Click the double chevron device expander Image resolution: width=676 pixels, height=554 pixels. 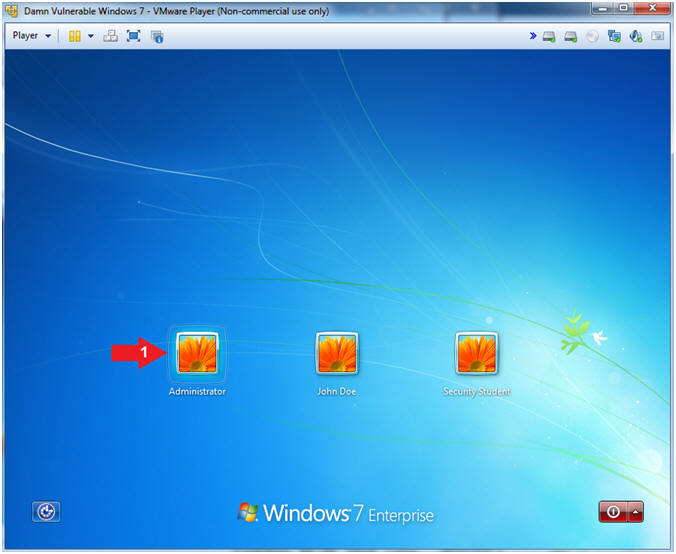pyautogui.click(x=533, y=36)
